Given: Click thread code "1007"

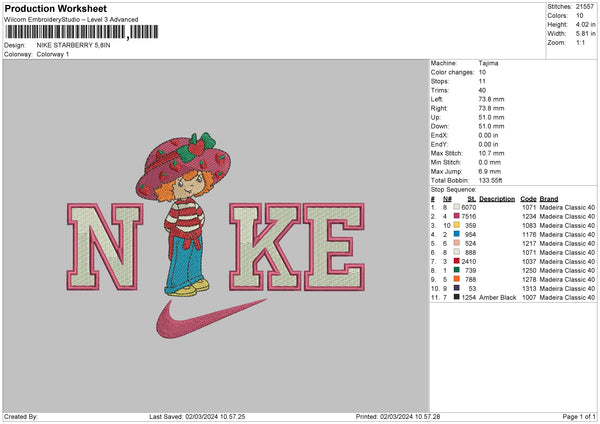Looking at the screenshot, I should (x=529, y=297).
